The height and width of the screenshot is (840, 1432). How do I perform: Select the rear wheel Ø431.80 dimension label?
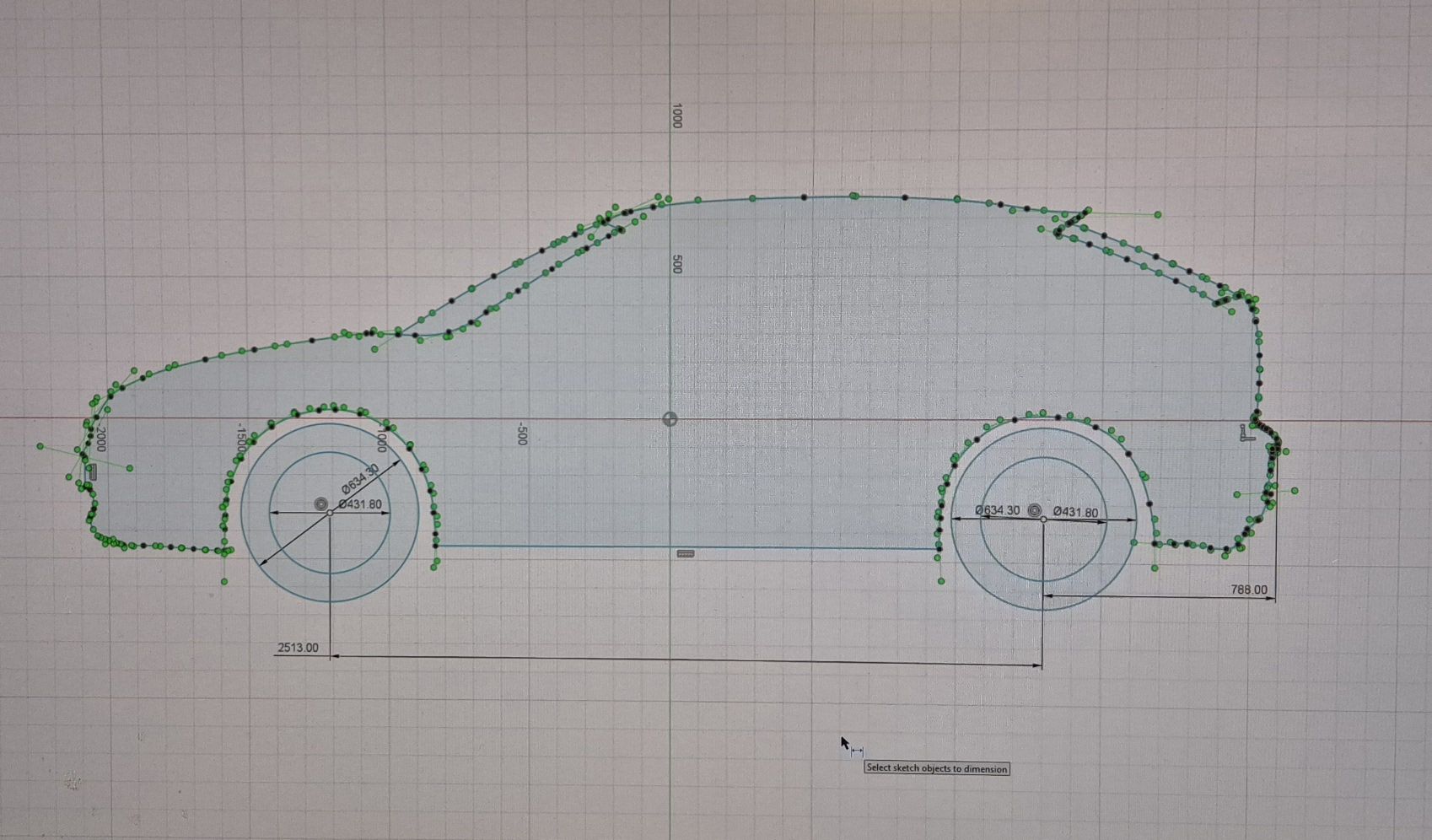(1075, 512)
